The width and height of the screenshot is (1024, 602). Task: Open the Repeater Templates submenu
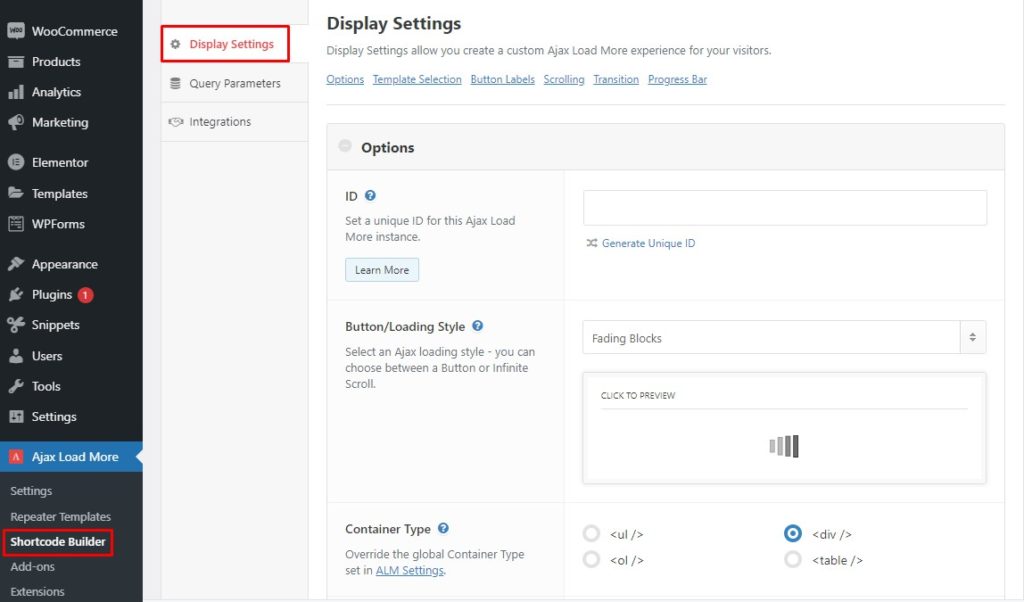(60, 516)
